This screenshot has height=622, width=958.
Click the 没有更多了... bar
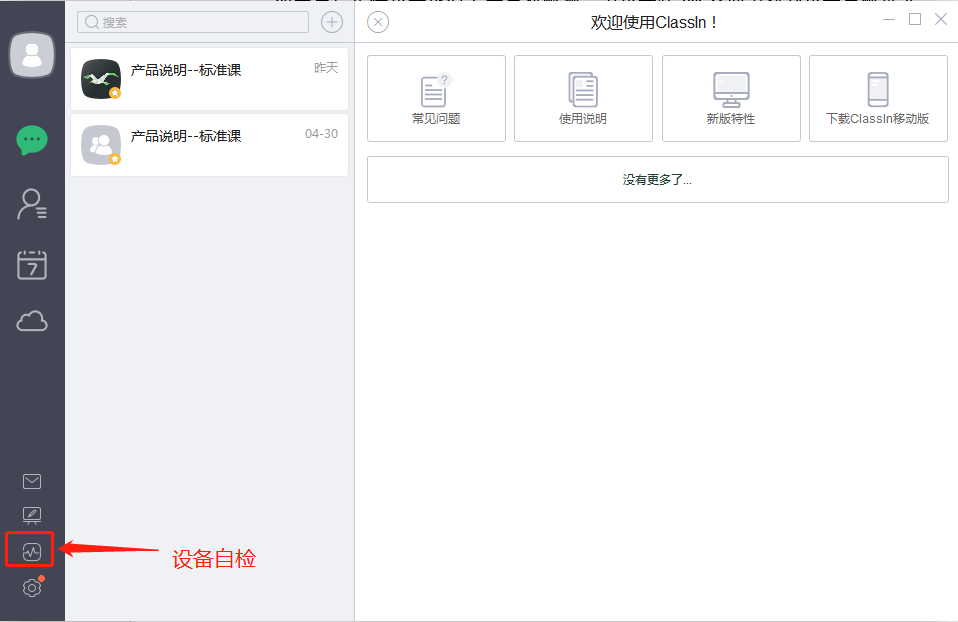coord(657,180)
